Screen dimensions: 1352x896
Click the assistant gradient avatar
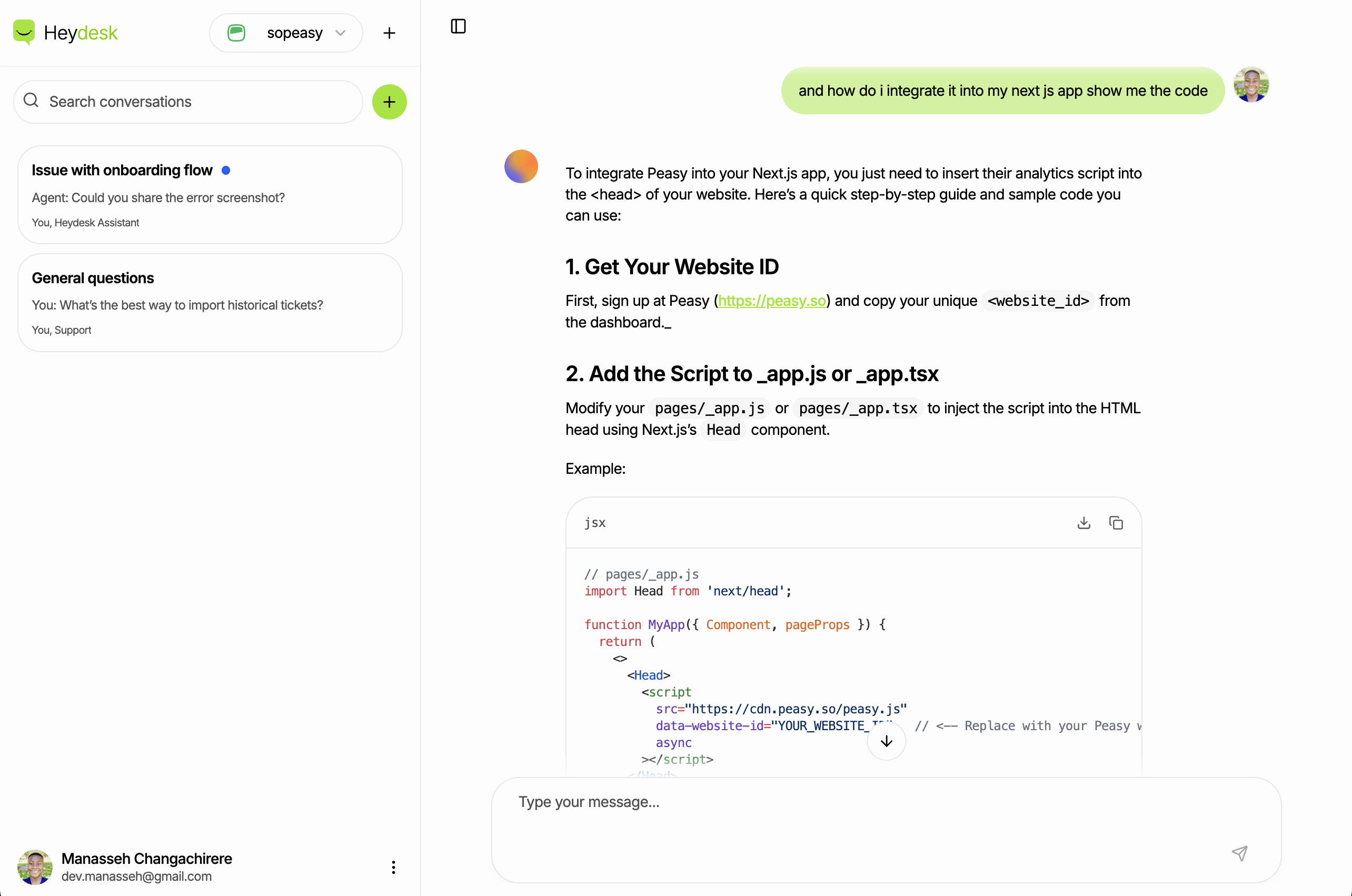point(521,166)
